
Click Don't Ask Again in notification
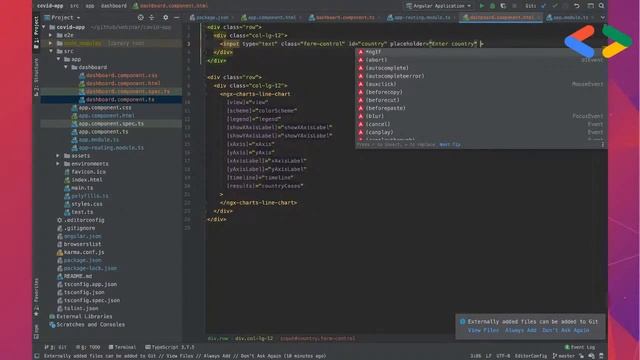coord(566,330)
